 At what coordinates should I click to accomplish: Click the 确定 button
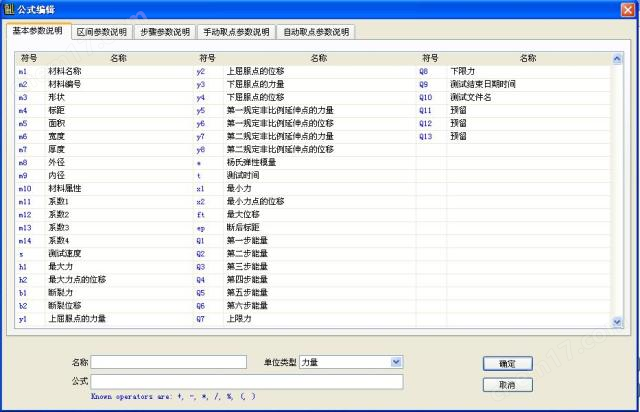tap(507, 363)
